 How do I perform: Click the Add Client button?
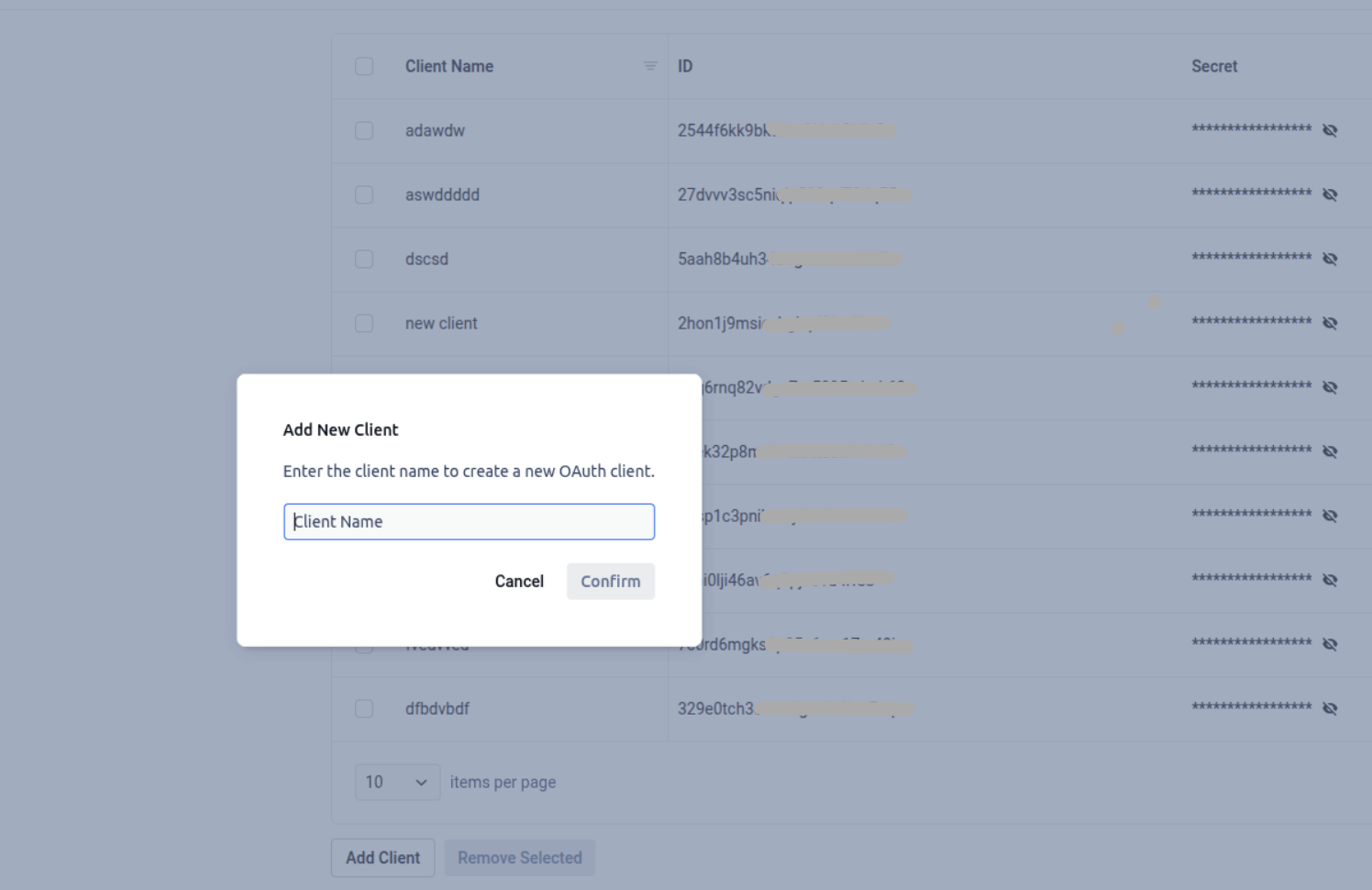point(382,858)
